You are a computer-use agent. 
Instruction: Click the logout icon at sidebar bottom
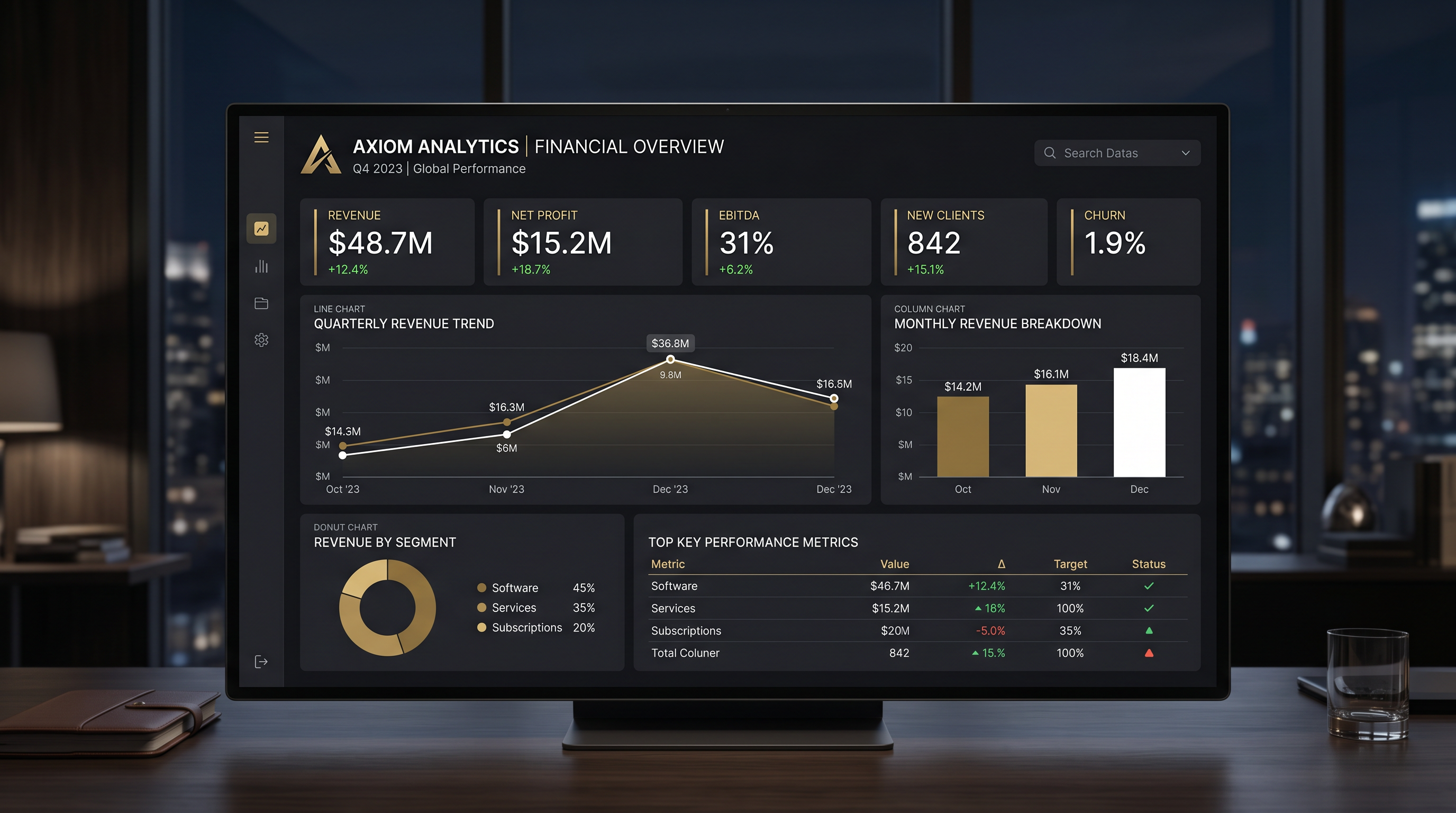coord(261,662)
